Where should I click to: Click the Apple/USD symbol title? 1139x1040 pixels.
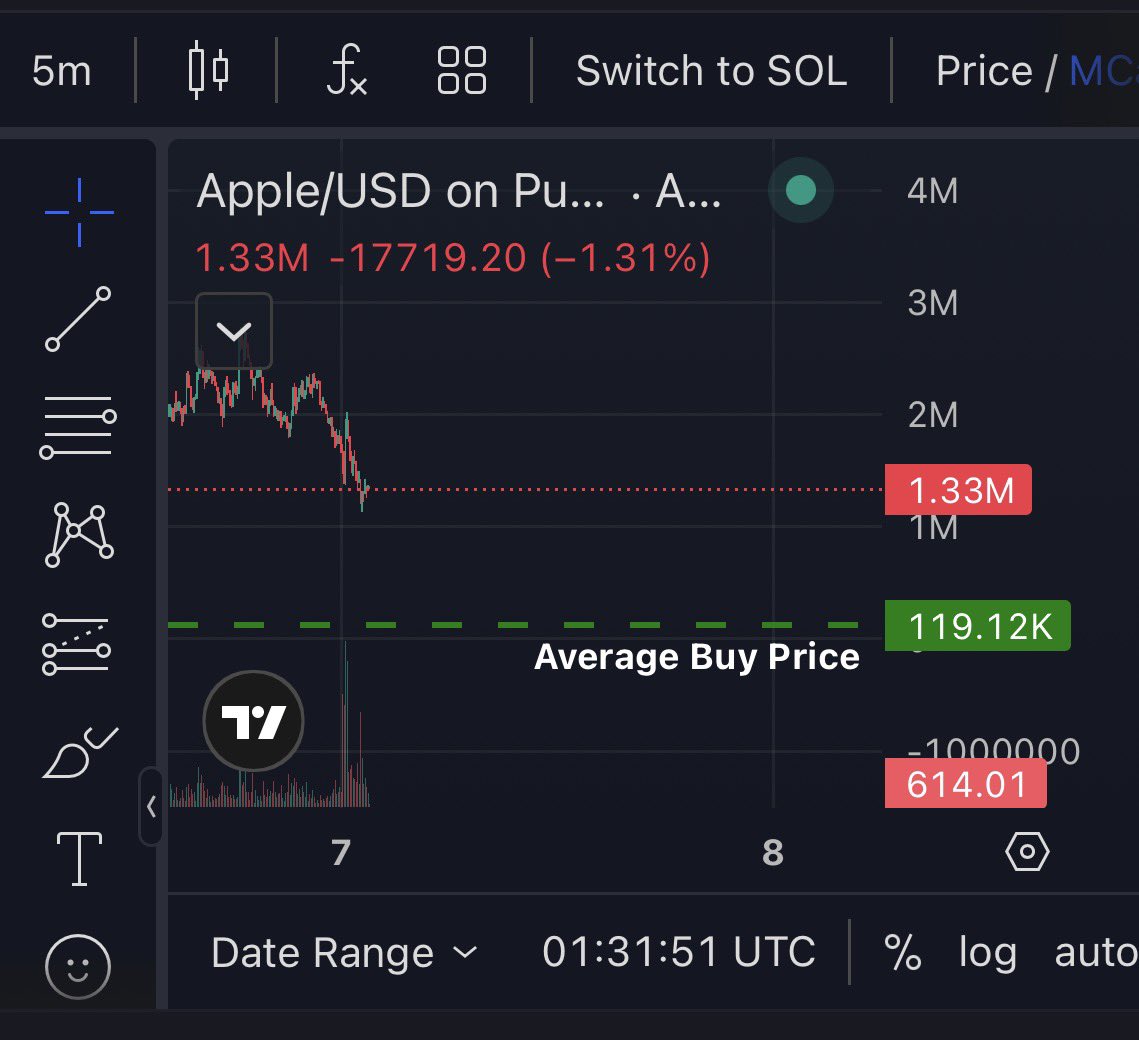[x=400, y=192]
